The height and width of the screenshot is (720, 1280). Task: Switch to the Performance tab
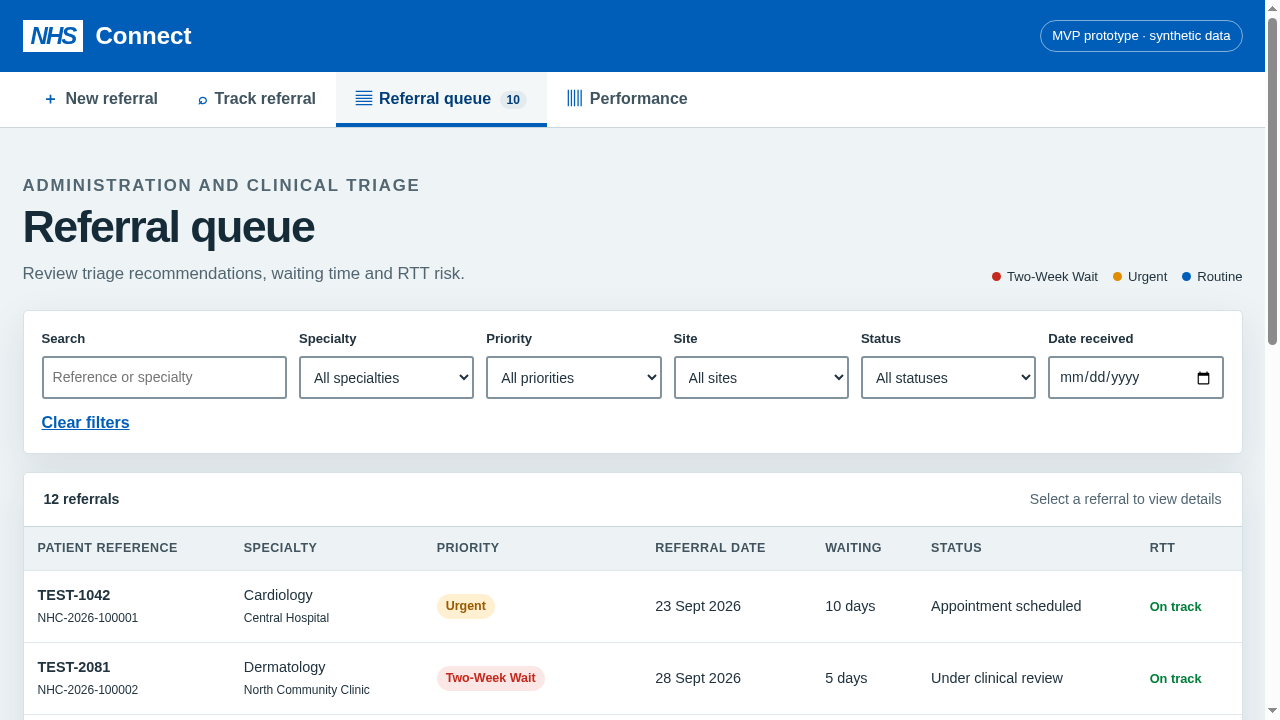pyautogui.click(x=627, y=99)
